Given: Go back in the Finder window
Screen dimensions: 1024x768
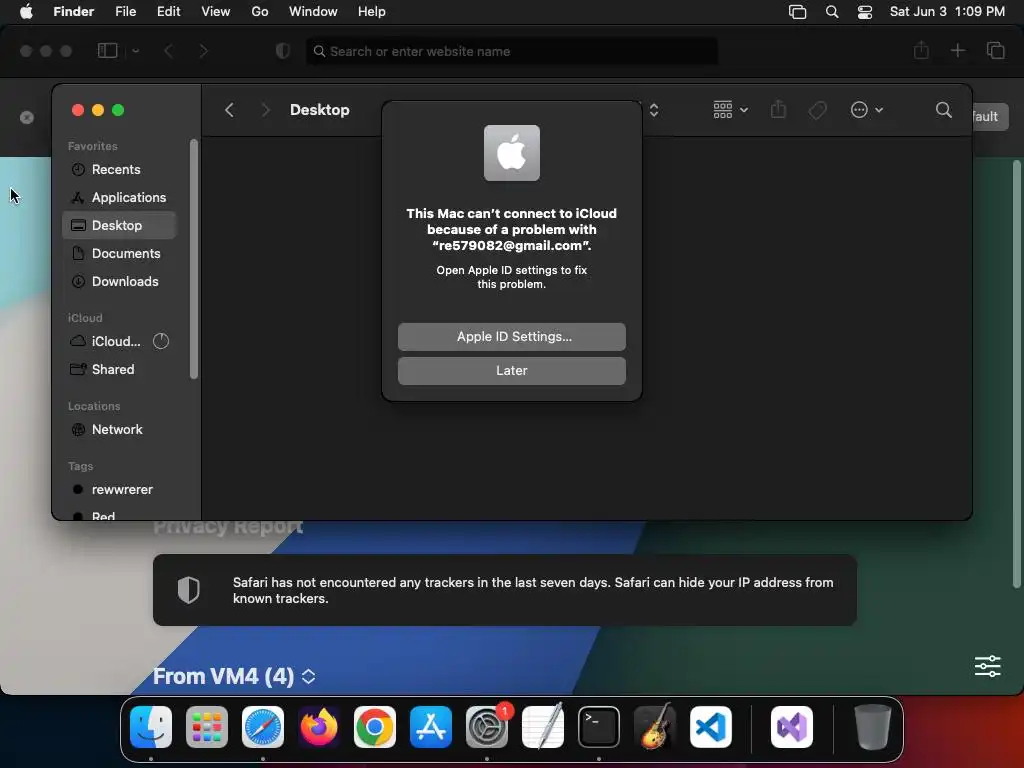Looking at the screenshot, I should click(229, 110).
